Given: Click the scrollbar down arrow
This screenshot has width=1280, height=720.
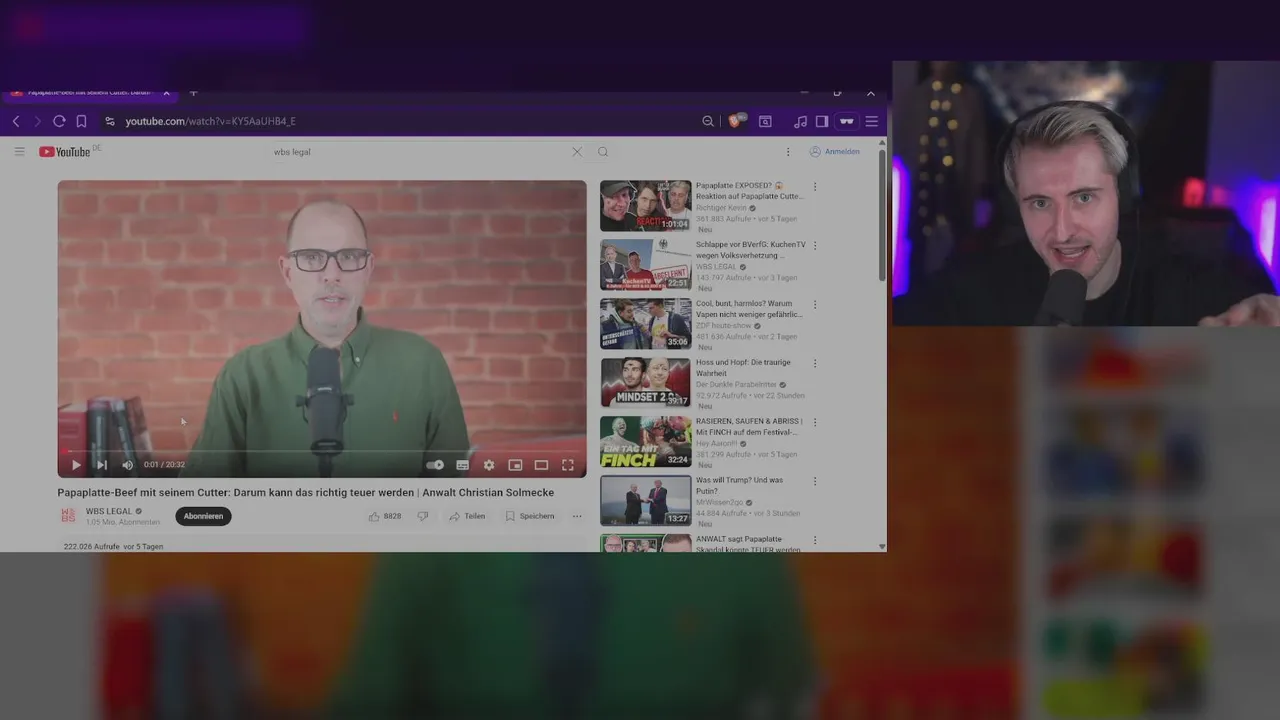Looking at the screenshot, I should point(882,547).
